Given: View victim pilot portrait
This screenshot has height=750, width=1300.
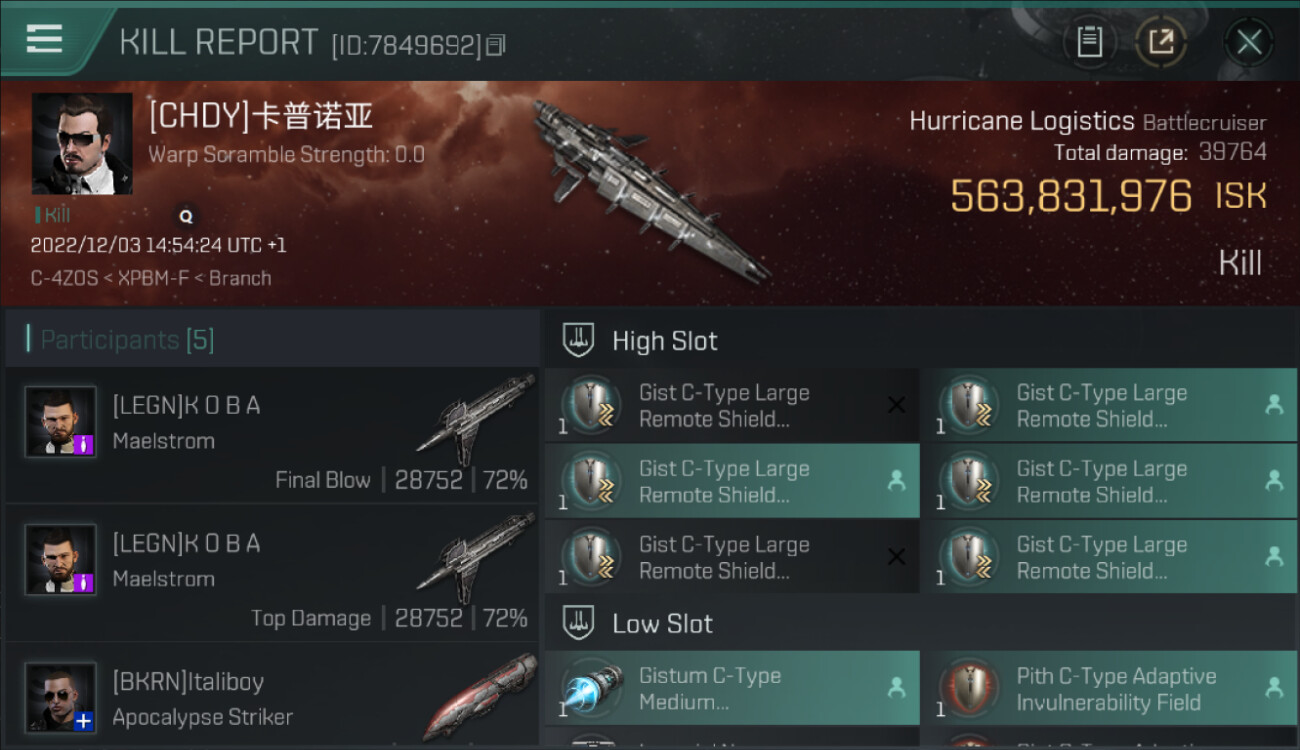Looking at the screenshot, I should pyautogui.click(x=82, y=144).
